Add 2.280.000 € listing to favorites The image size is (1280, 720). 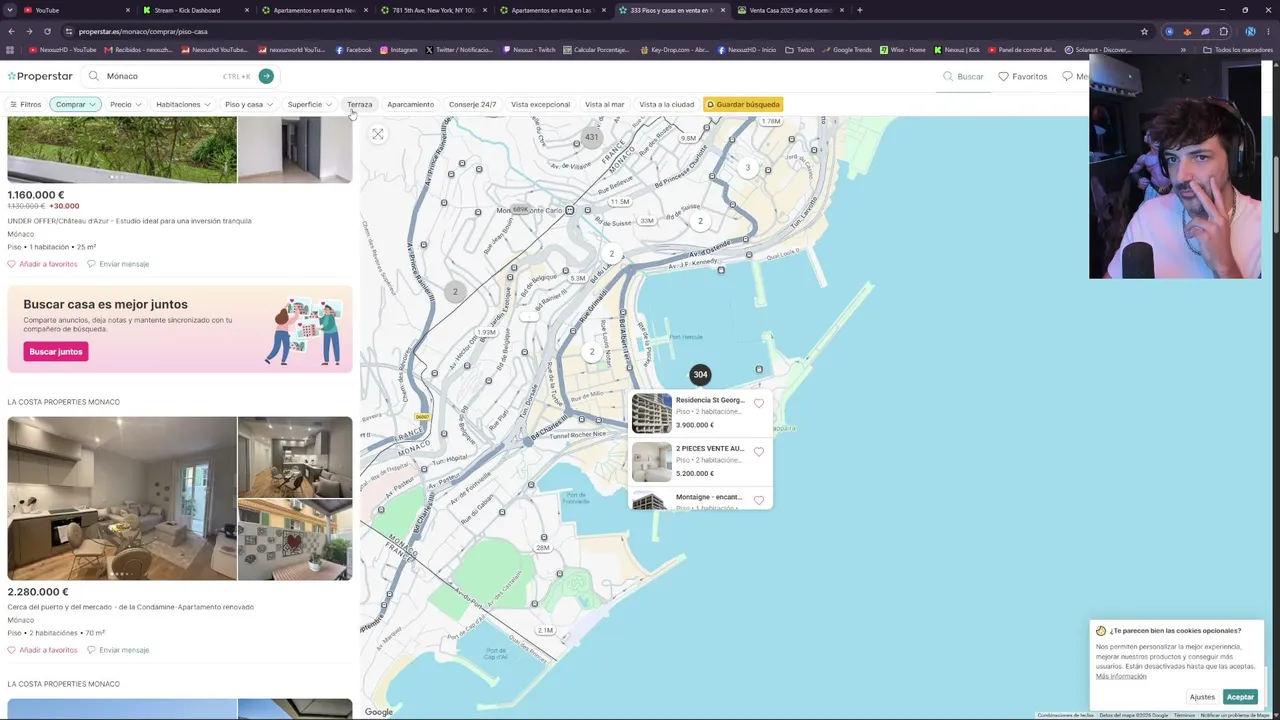point(42,650)
